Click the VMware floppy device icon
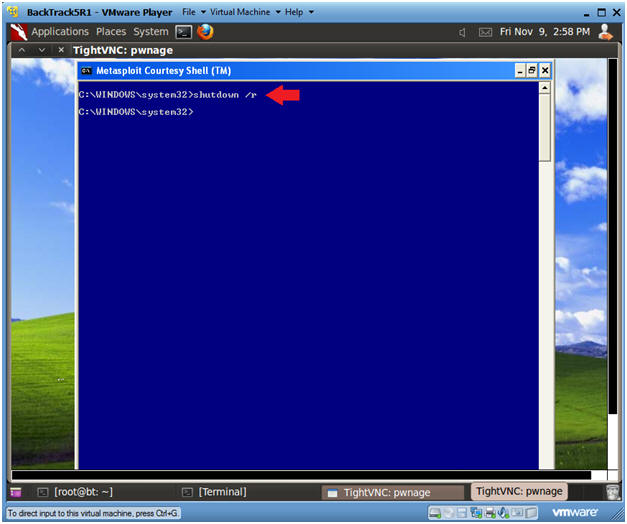Screen dimensions: 627x524 point(462,512)
